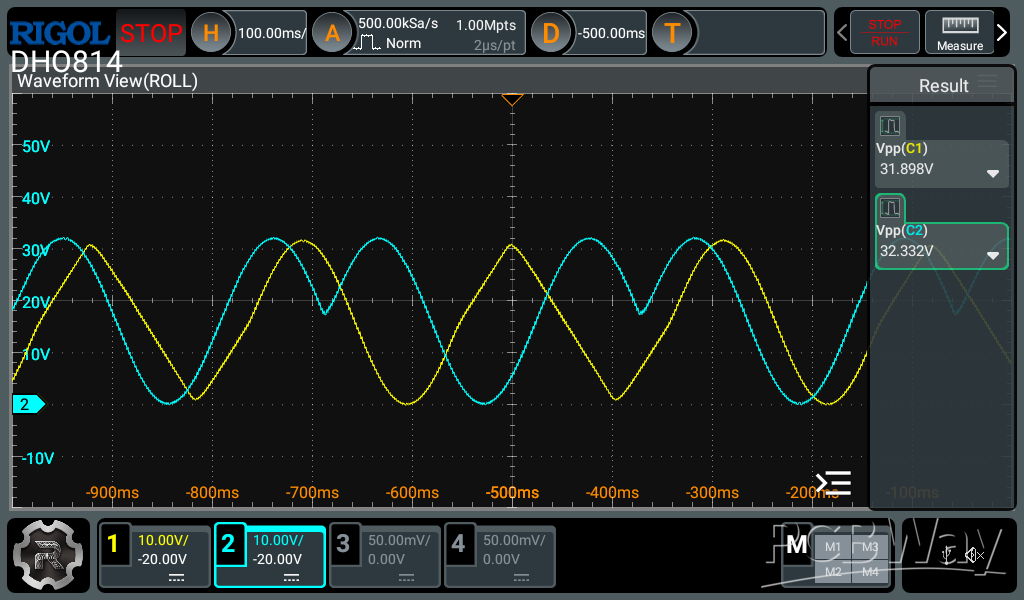Select the channel 2 ground level marker
Viewport: 1024px width, 600px height.
coord(27,404)
